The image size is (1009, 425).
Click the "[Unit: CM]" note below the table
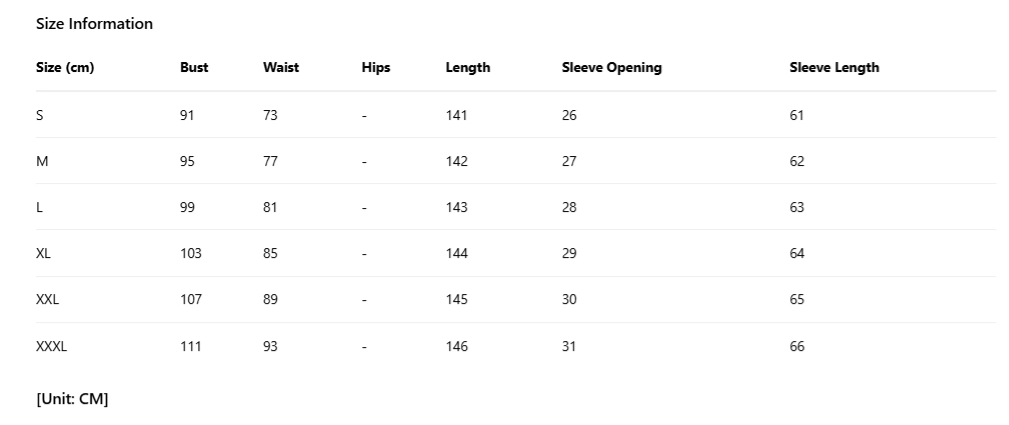point(72,399)
